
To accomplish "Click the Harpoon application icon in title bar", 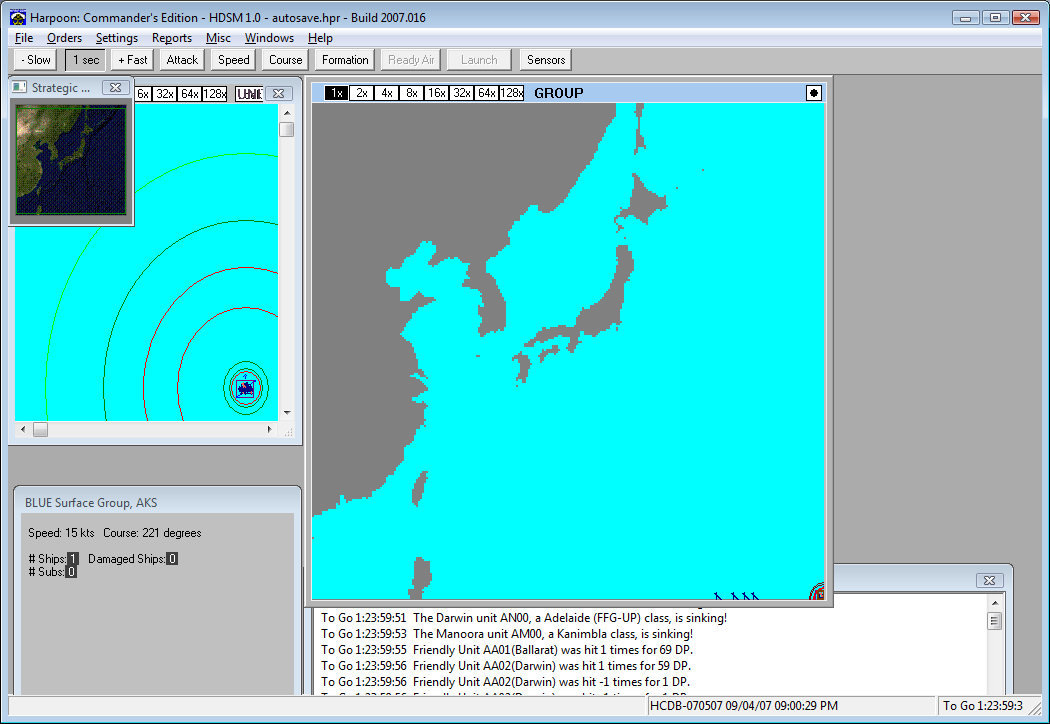I will (17, 17).
